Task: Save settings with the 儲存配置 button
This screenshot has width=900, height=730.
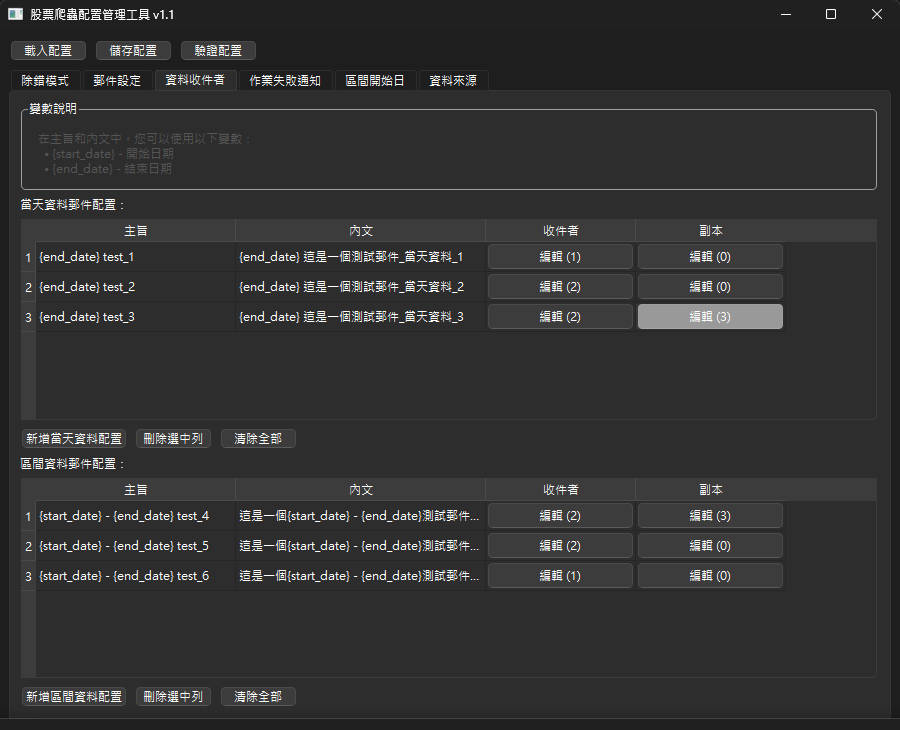Action: [x=133, y=51]
